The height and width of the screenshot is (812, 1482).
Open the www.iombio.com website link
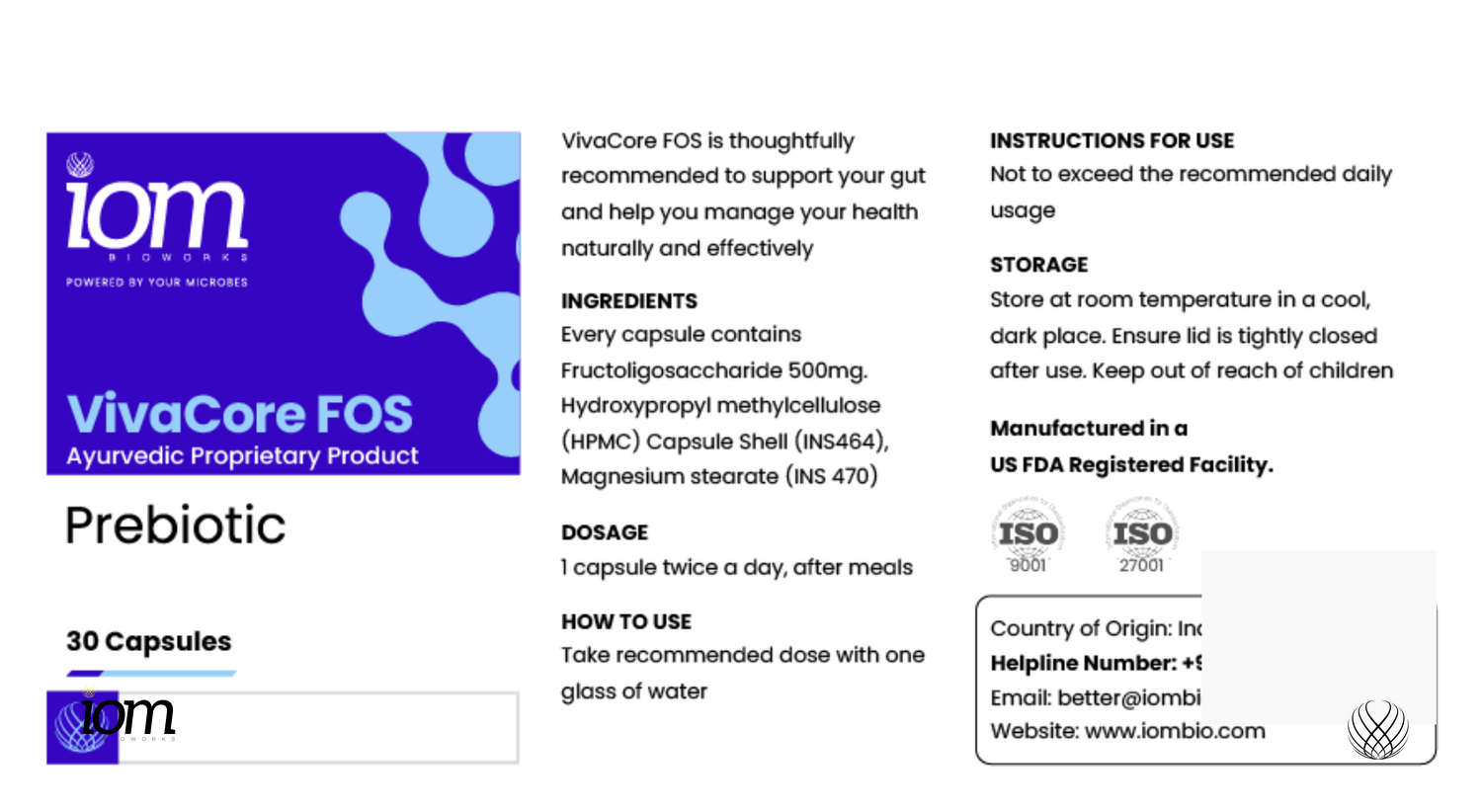point(1175,731)
